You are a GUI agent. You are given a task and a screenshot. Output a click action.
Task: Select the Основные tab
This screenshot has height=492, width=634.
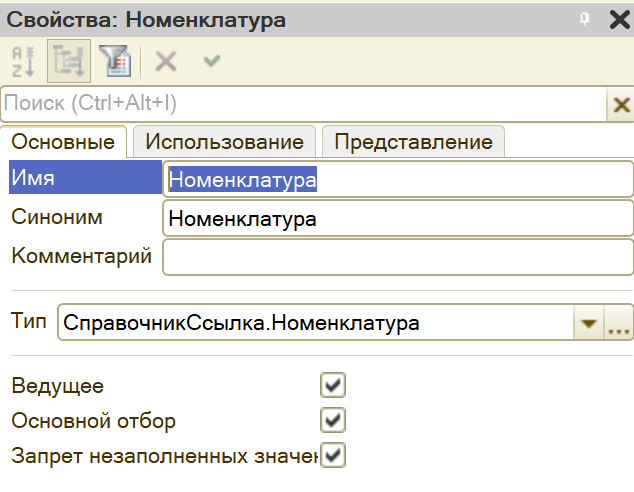click(62, 141)
